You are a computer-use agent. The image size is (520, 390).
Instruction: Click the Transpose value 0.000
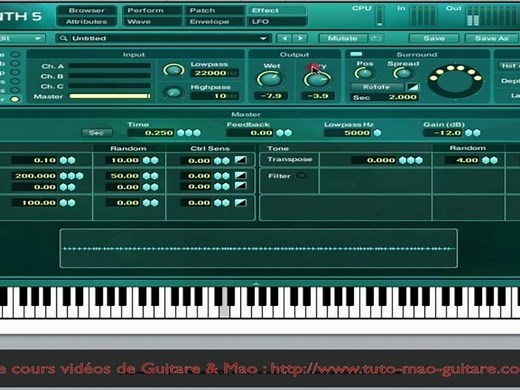click(x=374, y=160)
